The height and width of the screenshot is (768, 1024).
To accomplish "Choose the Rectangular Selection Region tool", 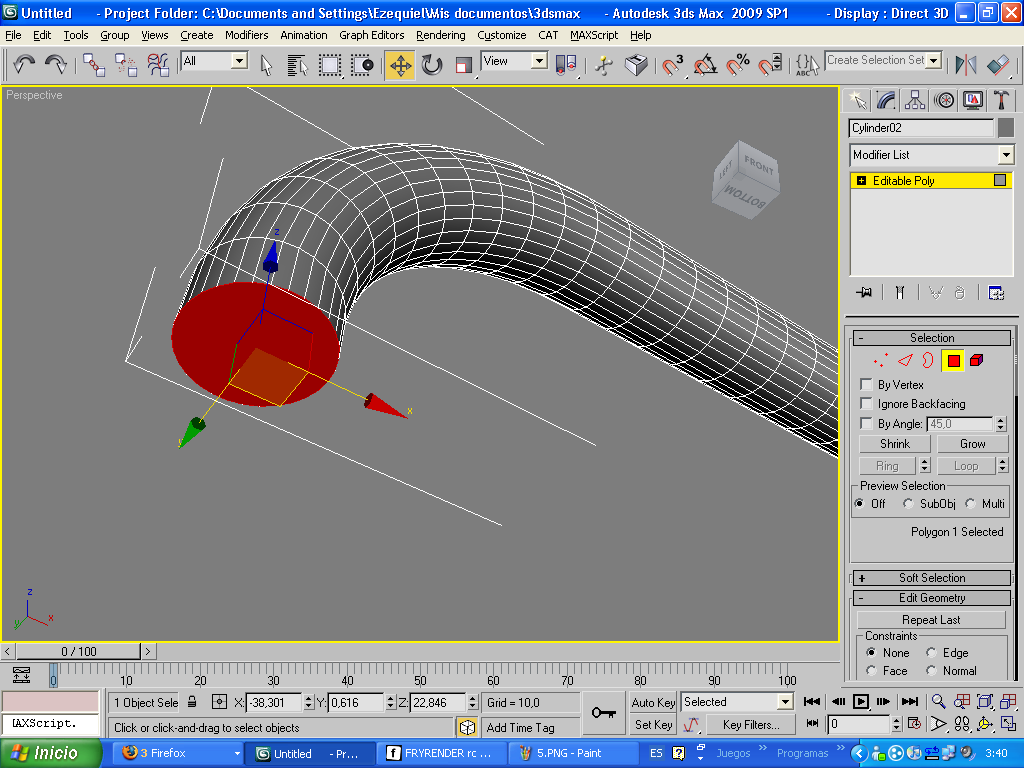I will pos(330,65).
